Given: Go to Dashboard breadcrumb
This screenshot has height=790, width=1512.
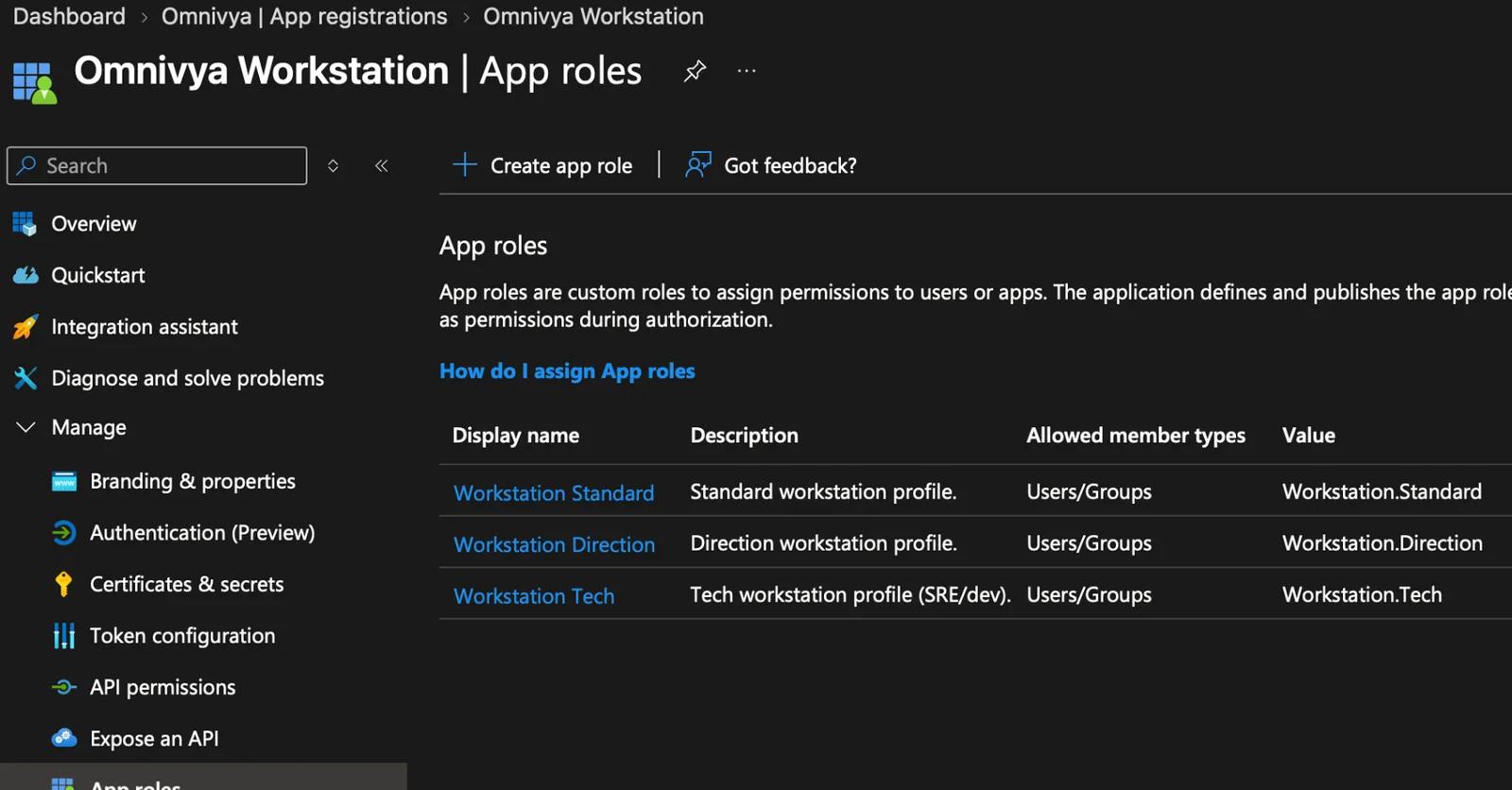Looking at the screenshot, I should (69, 16).
